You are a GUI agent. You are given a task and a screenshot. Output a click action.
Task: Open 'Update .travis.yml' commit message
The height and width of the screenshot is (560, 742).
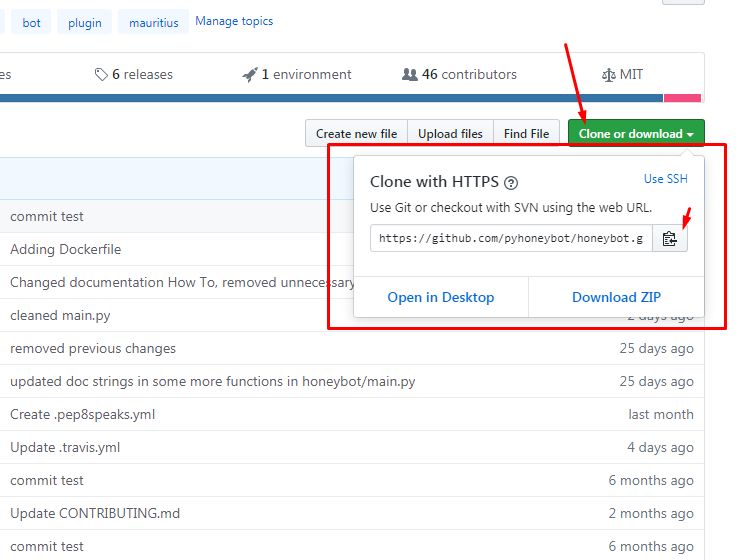65,447
